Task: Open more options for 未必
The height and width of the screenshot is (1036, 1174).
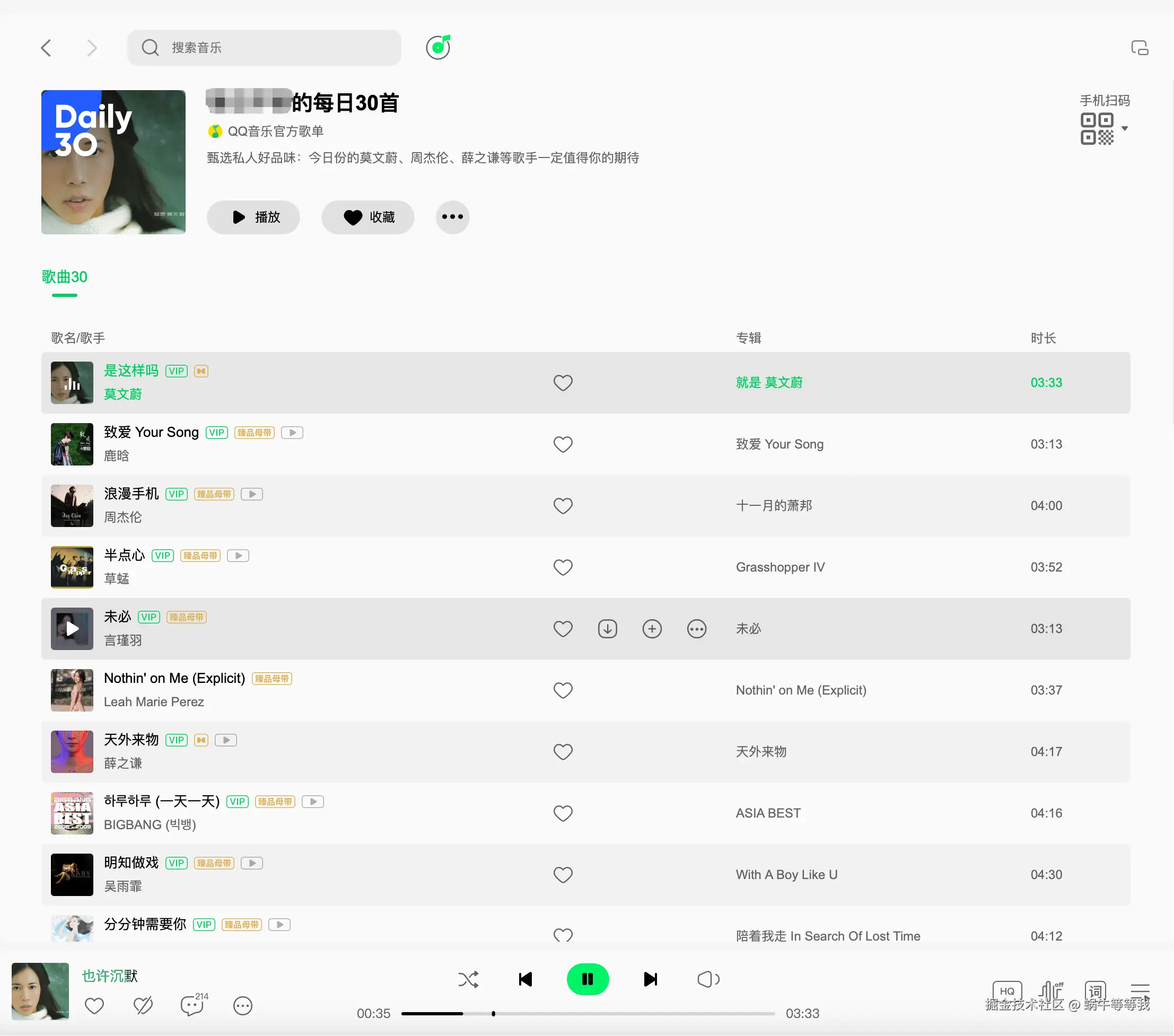Action: [696, 628]
